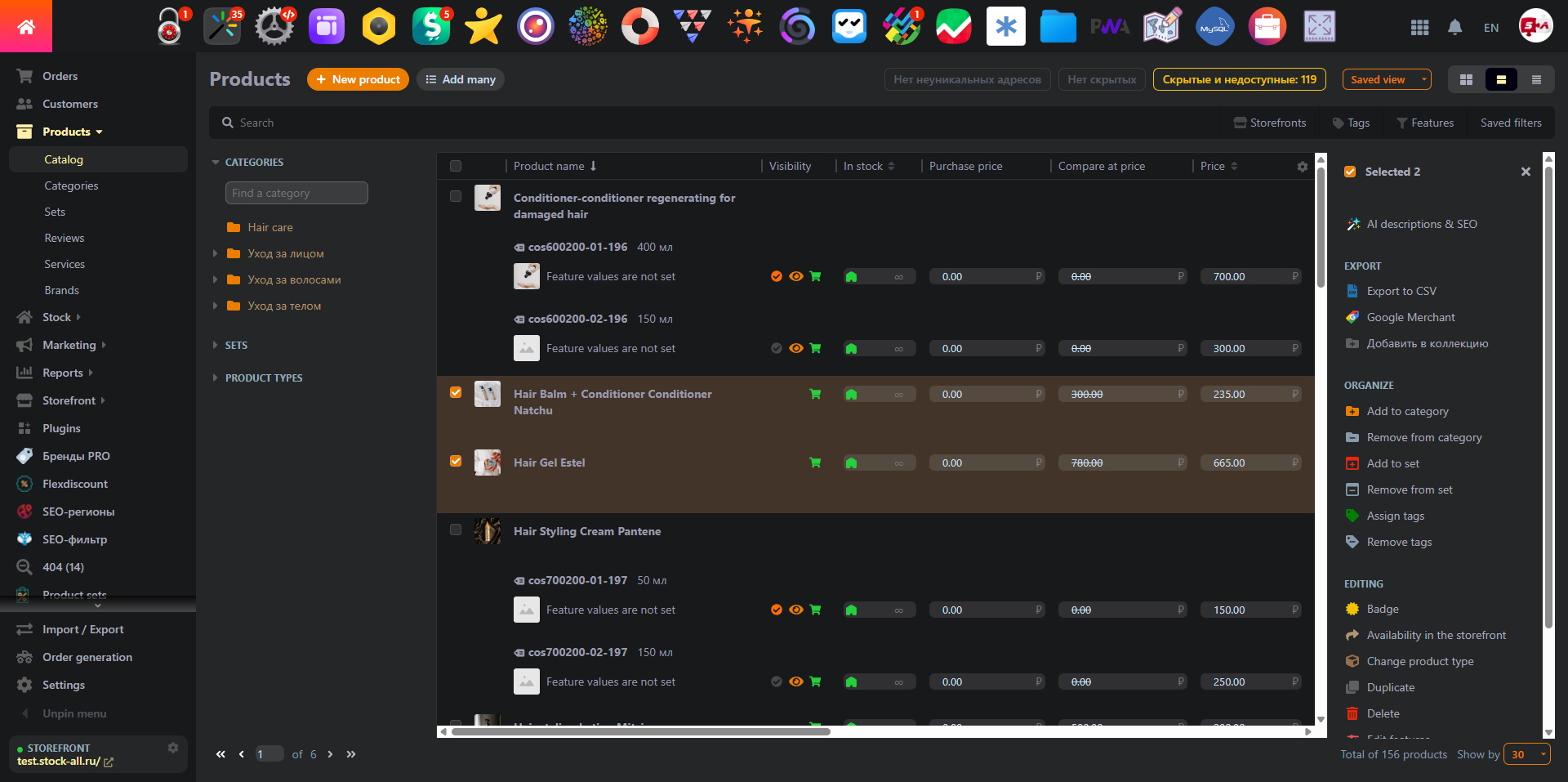
Task: Check the Hair Styling Cream Pantene row
Action: [456, 530]
